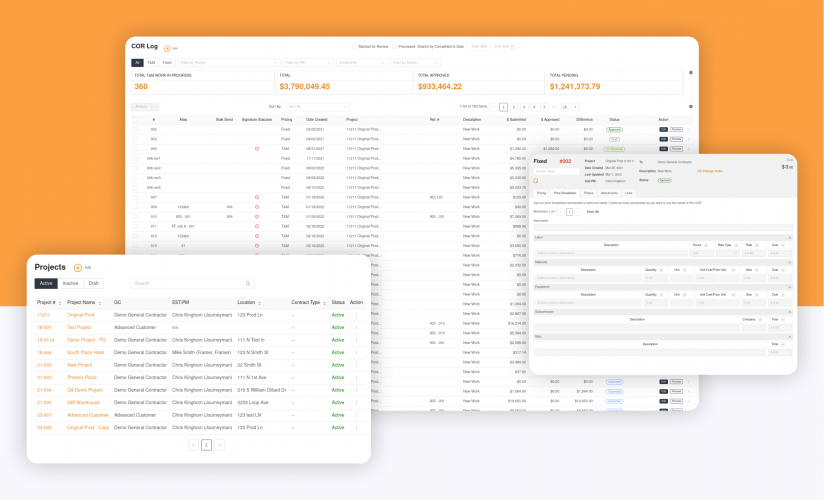The width and height of the screenshot is (824, 500).
Task: Click calendar icon in COR Log date range
Action: point(512,47)
